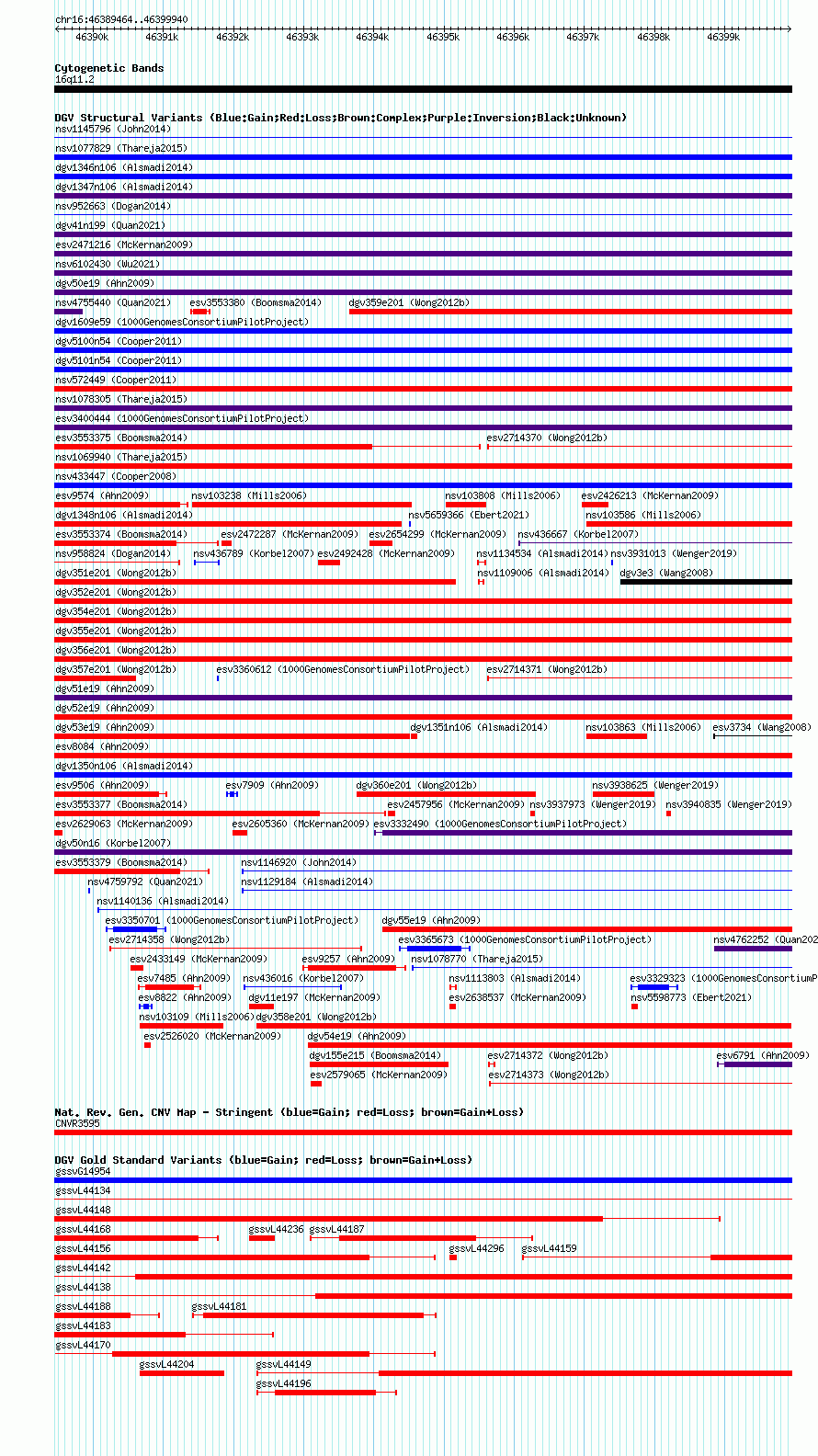Open esv3332490 variant label
Viewport: 818px width, 1456px height.
pyautogui.click(x=500, y=824)
